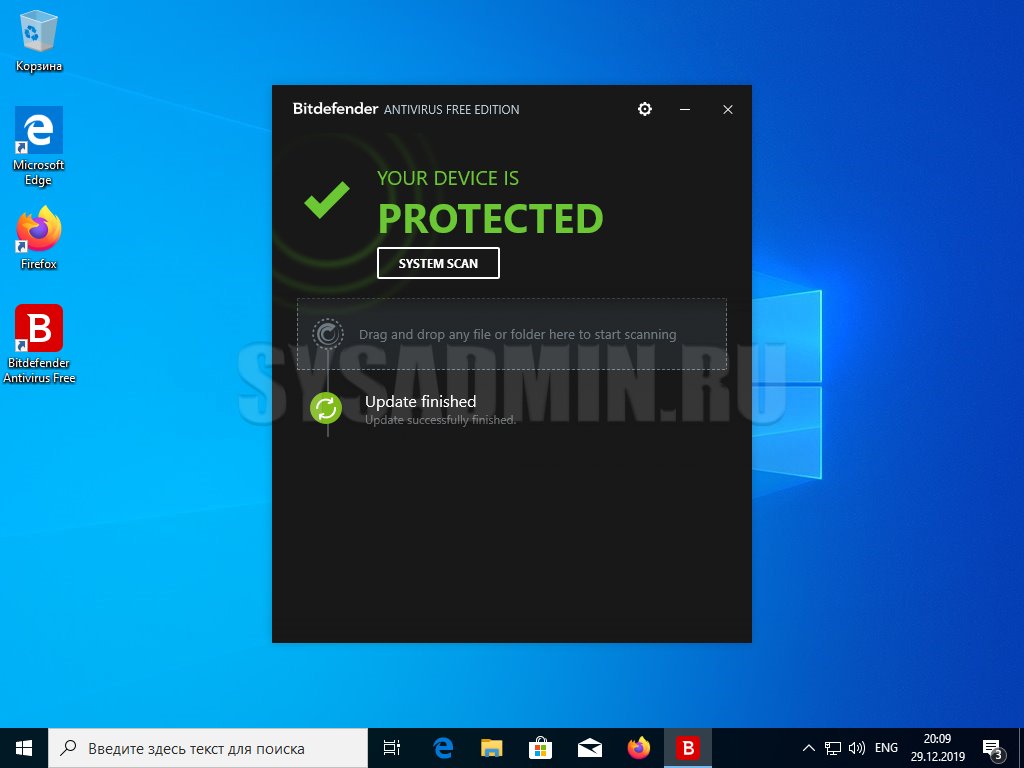Viewport: 1024px width, 768px height.
Task: Click the Windows search box
Action: (208, 748)
